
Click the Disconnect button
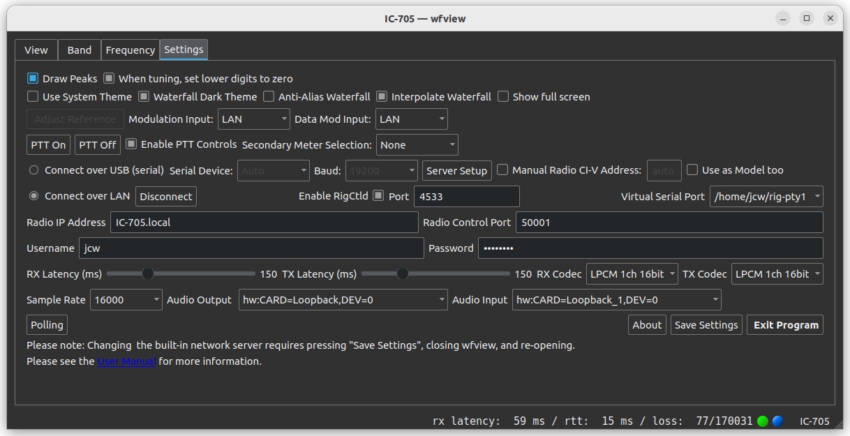point(166,196)
